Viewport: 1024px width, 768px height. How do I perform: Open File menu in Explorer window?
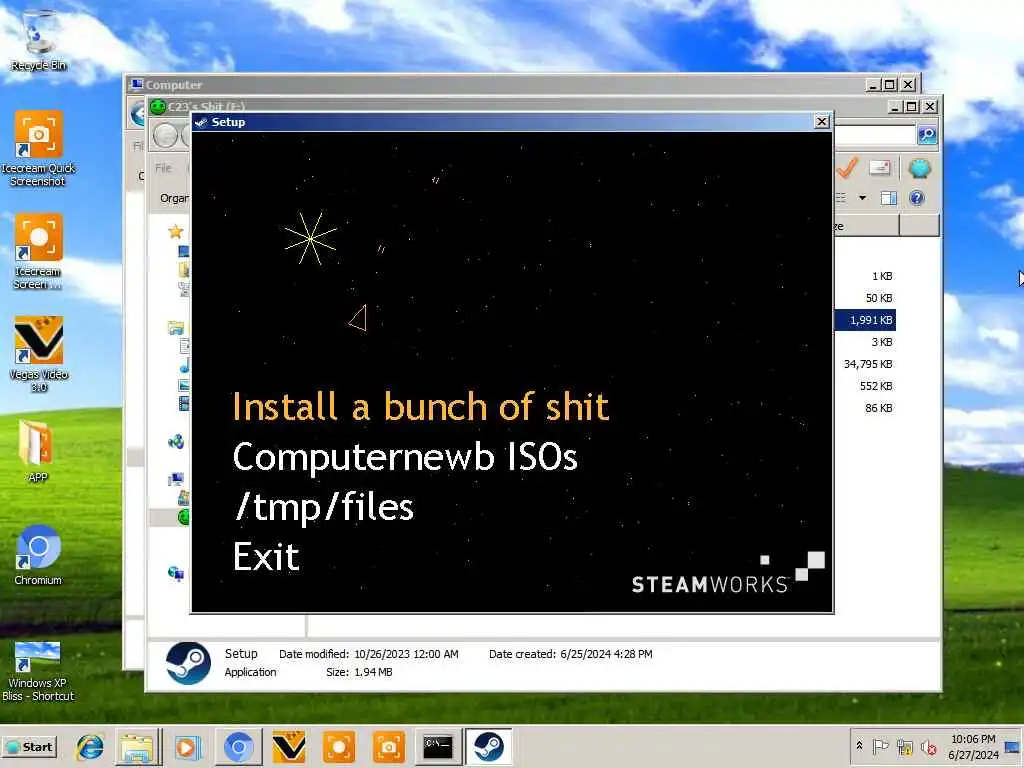(x=163, y=168)
